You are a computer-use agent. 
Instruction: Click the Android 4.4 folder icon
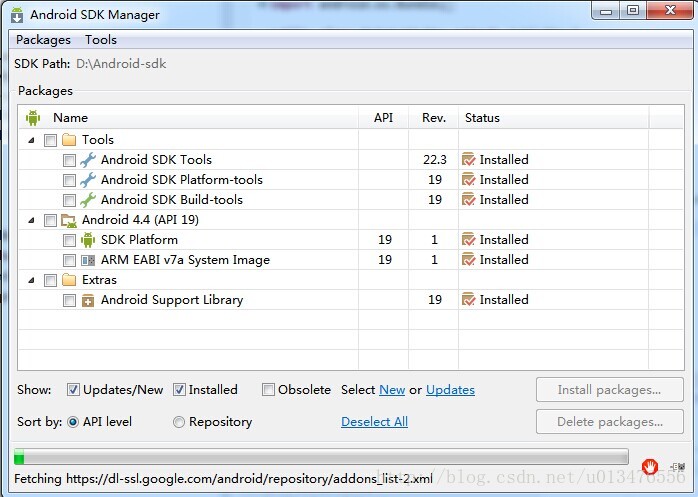click(x=69, y=220)
